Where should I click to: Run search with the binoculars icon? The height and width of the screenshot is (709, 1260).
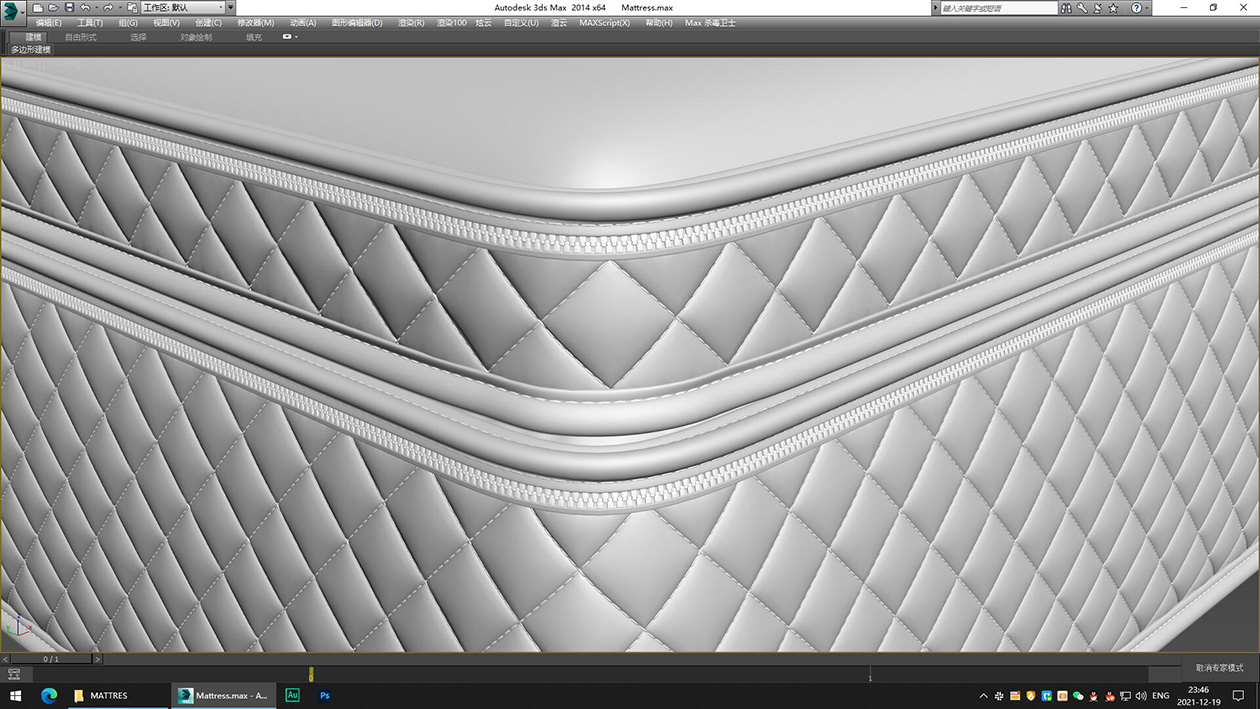pos(1067,8)
